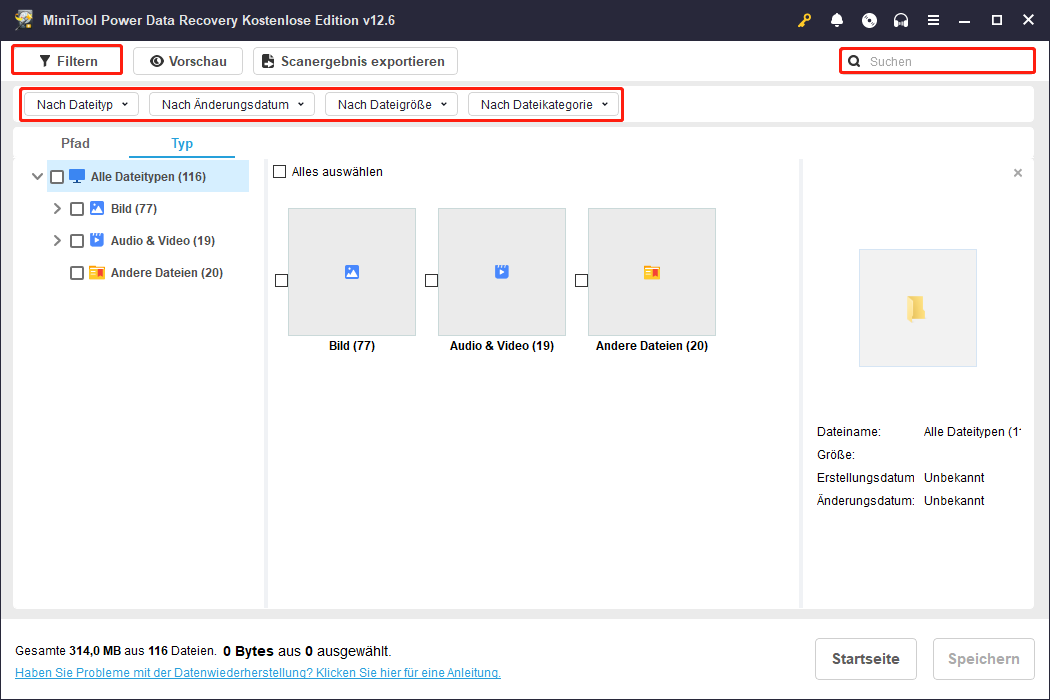
Task: Open the Nach Dateikategorie dropdown
Action: coord(543,104)
